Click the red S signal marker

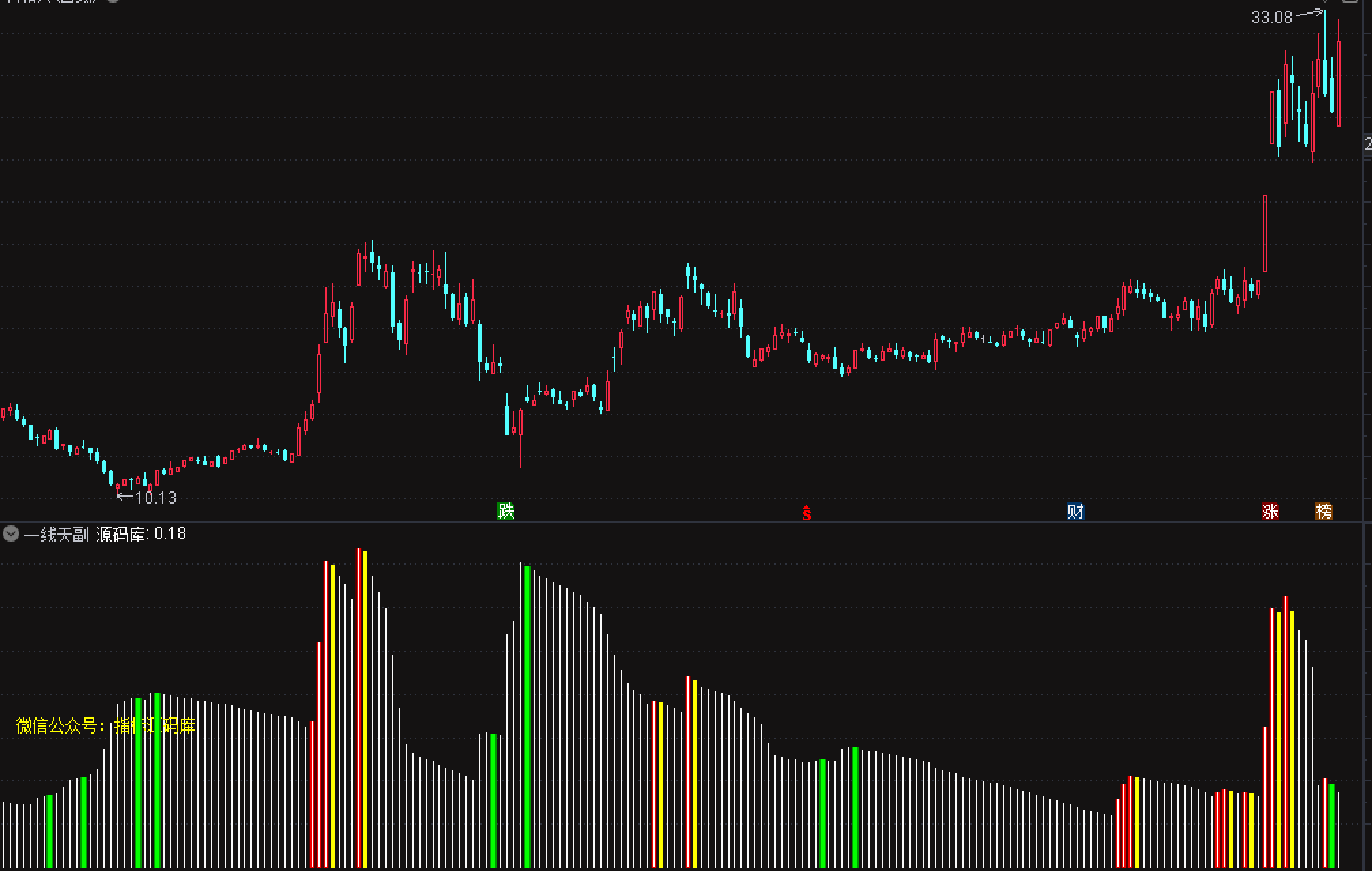click(x=806, y=513)
